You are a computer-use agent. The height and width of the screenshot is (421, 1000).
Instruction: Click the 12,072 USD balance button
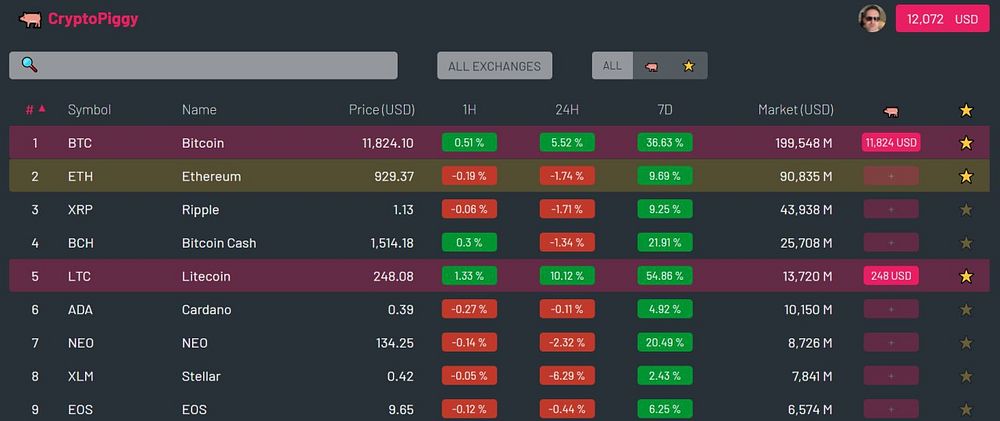[x=940, y=19]
